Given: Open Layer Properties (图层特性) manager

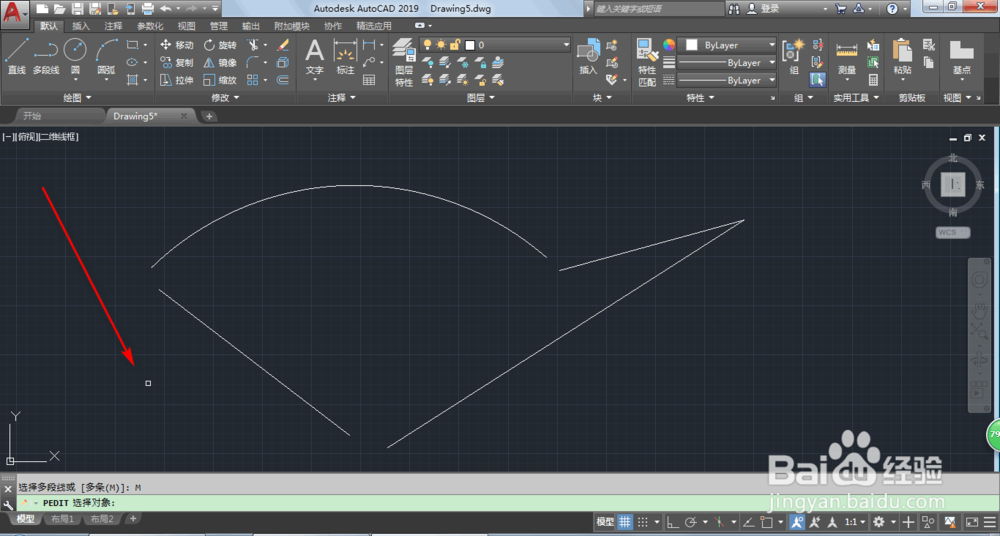Looking at the screenshot, I should tap(404, 62).
